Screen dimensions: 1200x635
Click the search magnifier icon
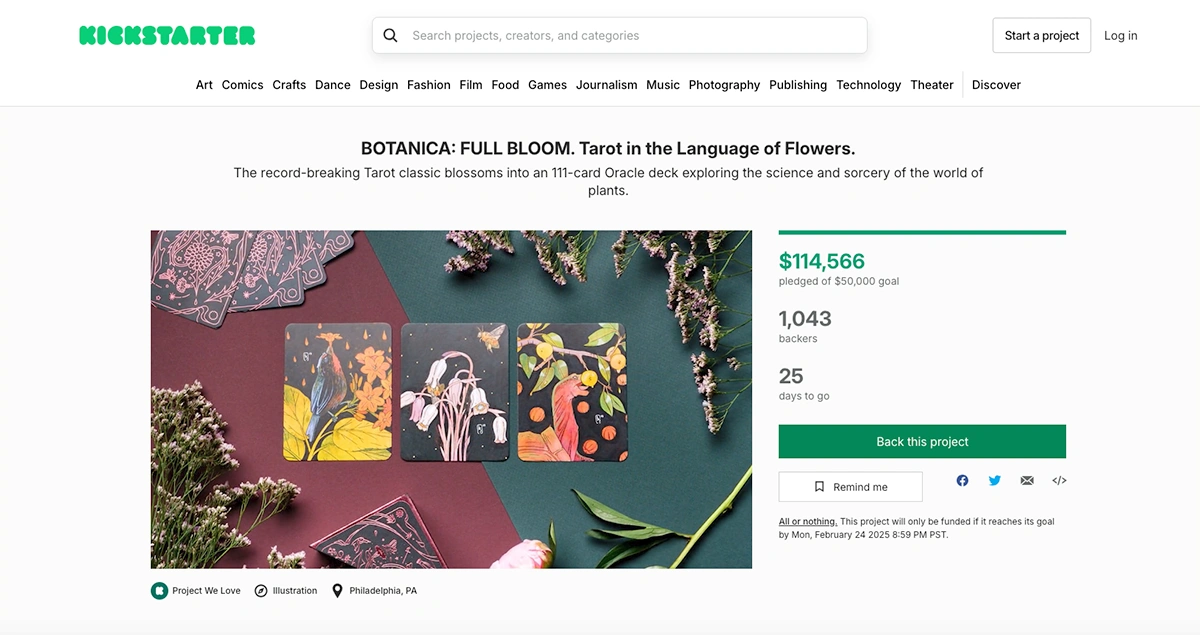point(391,36)
